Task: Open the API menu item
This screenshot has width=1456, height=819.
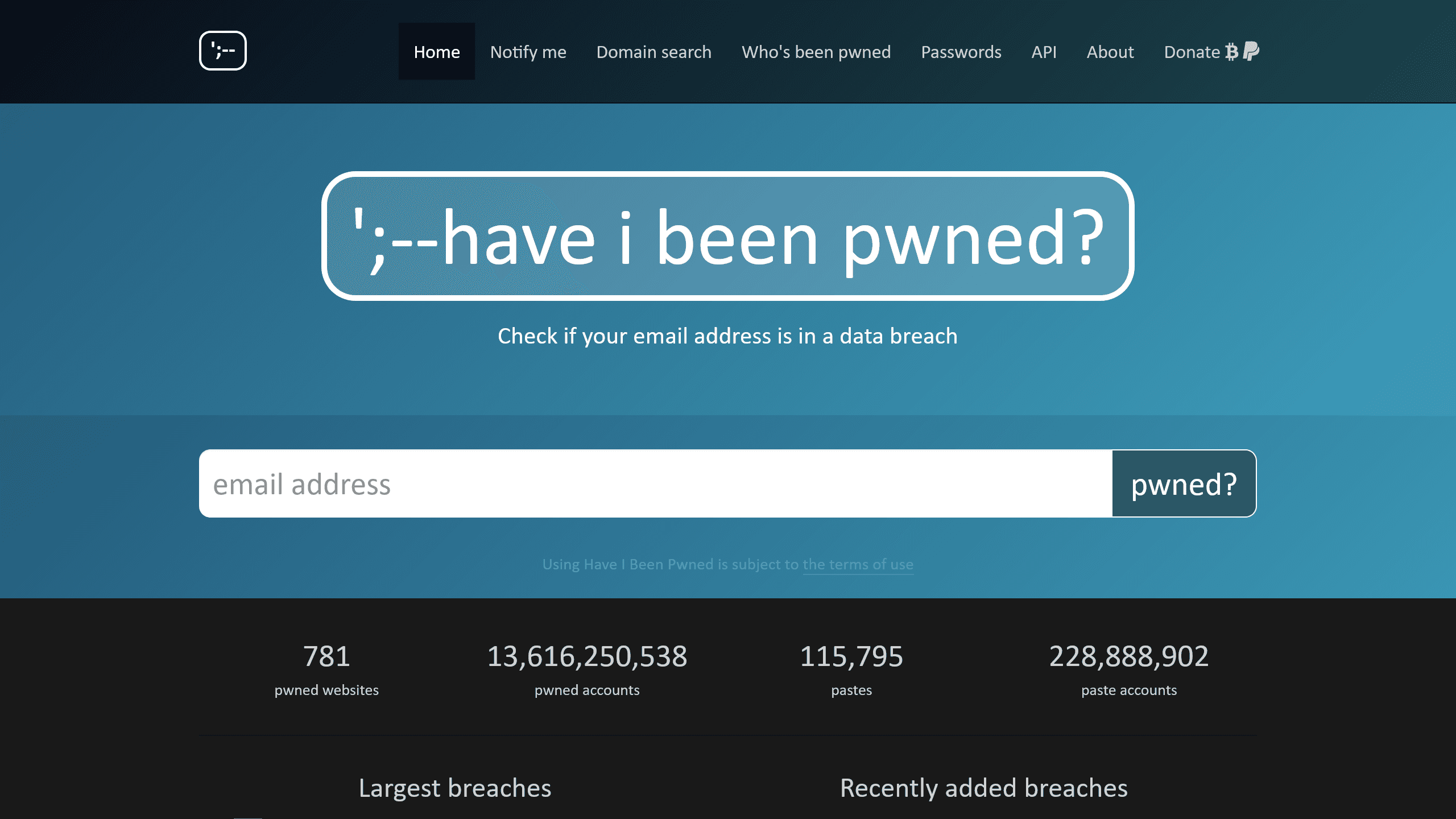Action: tap(1044, 51)
